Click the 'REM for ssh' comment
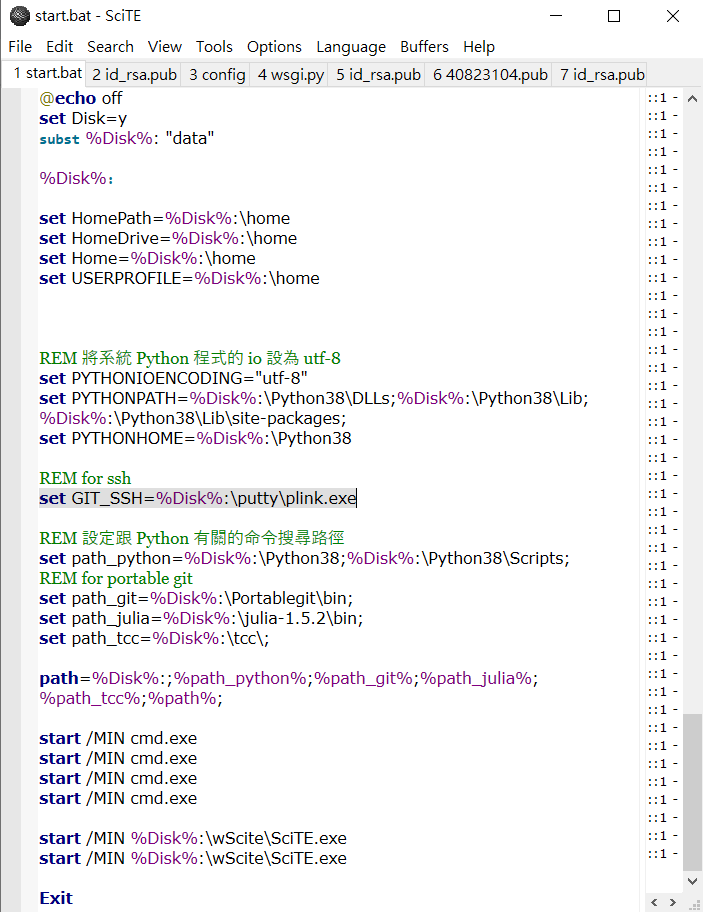The height and width of the screenshot is (912, 703). (85, 479)
